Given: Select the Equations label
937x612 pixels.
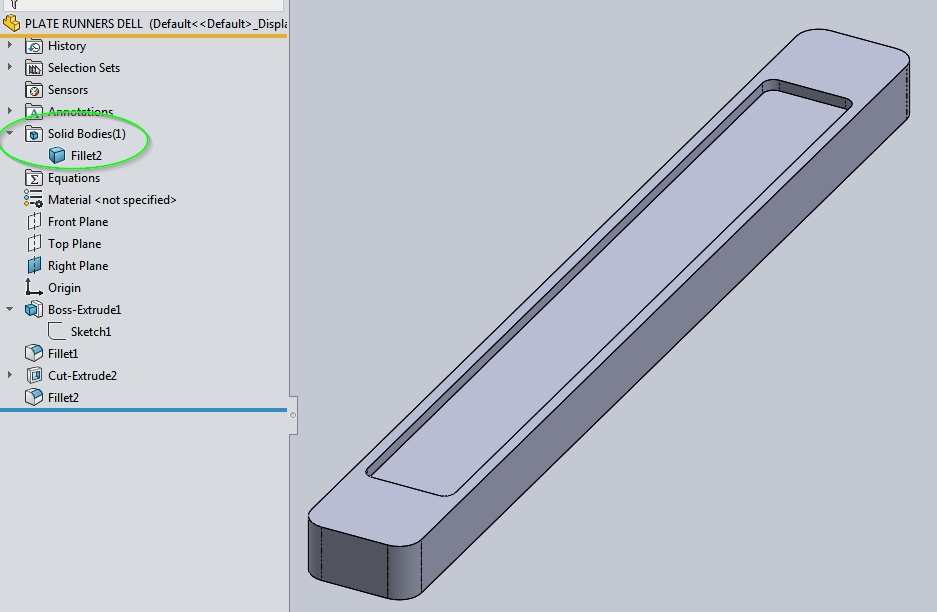Looking at the screenshot, I should pyautogui.click(x=74, y=178).
